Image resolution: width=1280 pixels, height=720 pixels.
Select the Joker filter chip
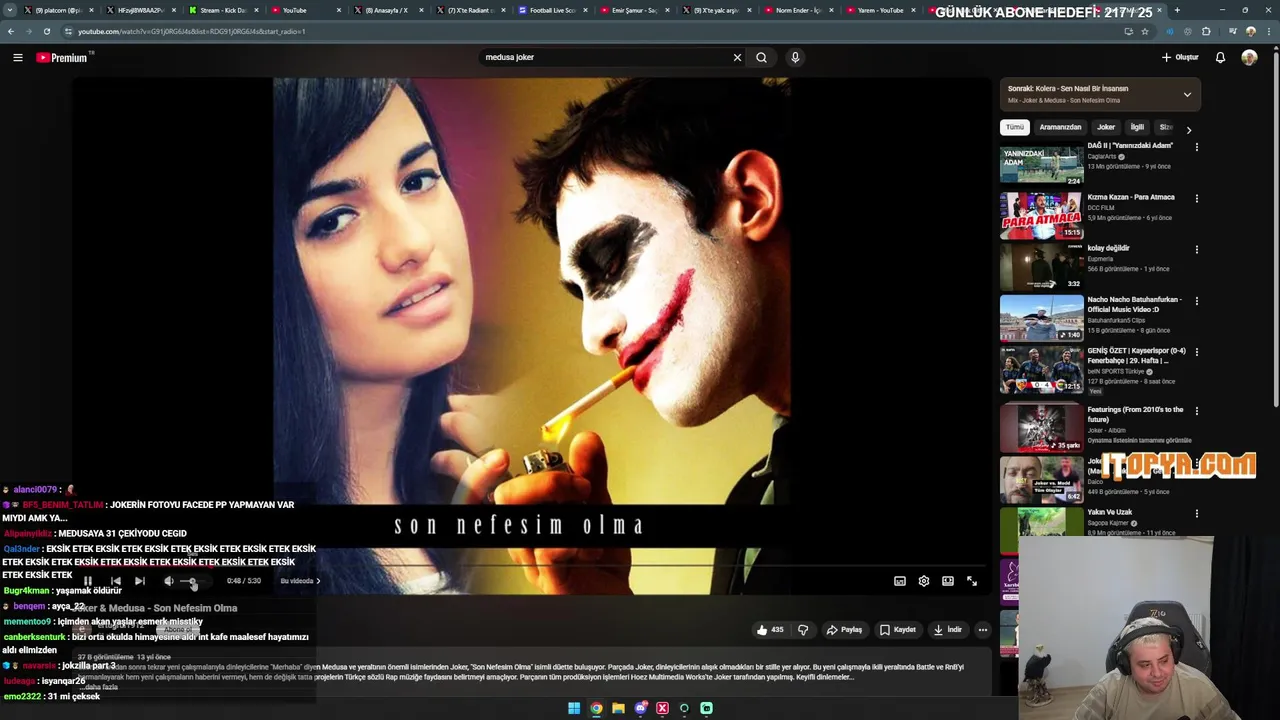pyautogui.click(x=1106, y=127)
